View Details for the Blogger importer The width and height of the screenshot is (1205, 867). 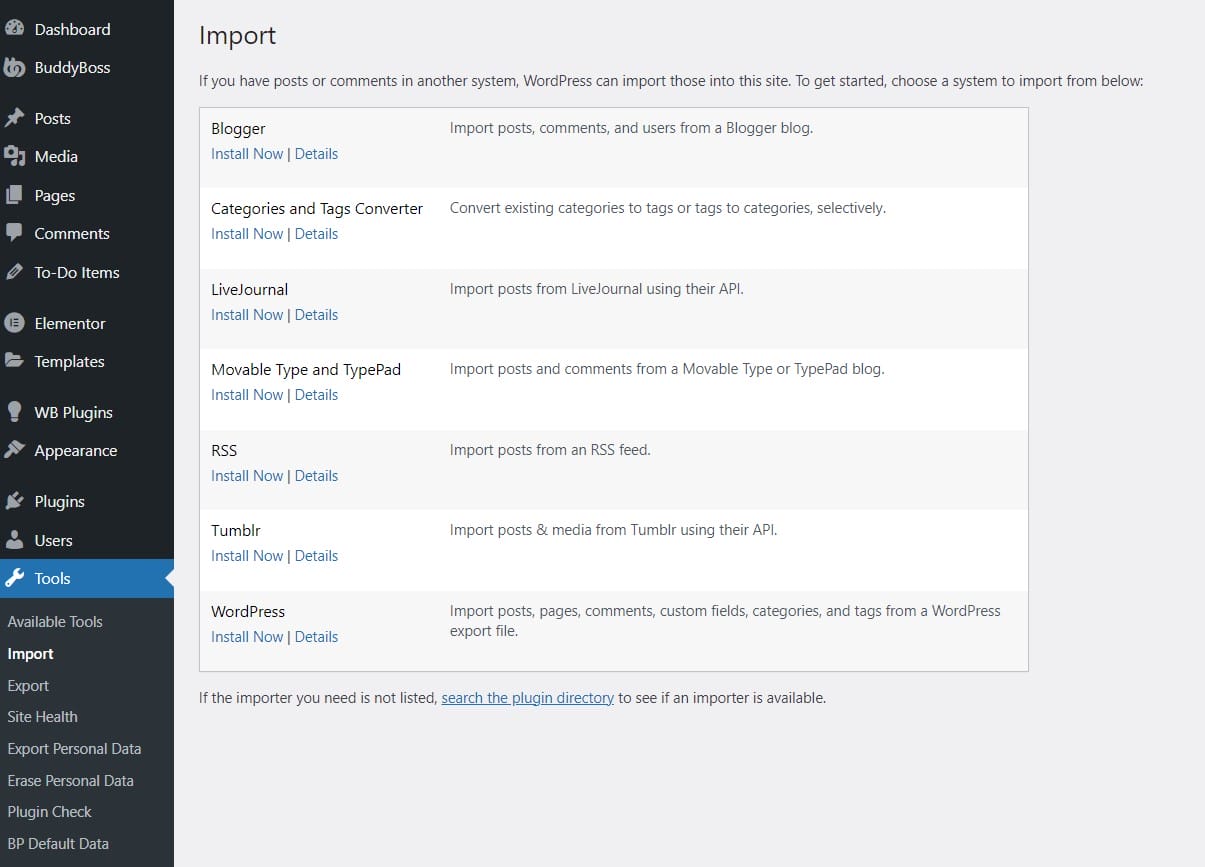click(316, 154)
